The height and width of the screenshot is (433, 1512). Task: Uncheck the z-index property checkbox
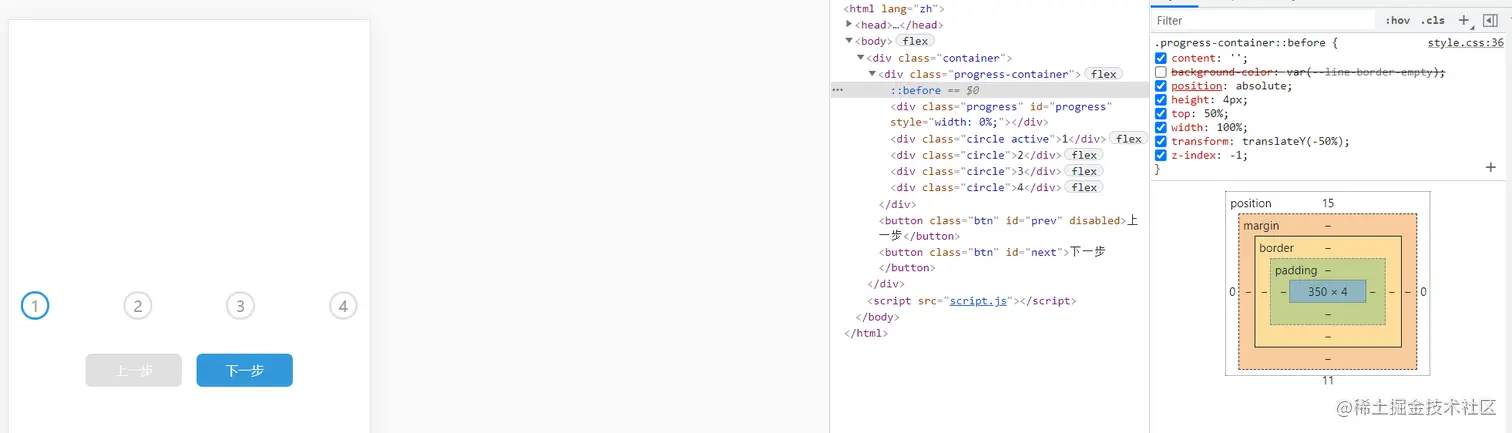[x=1161, y=155]
